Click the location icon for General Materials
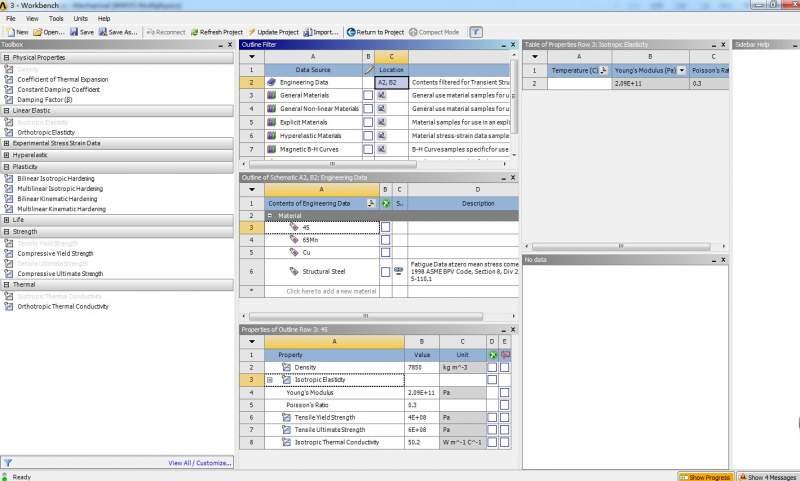The image size is (800, 481). click(382, 95)
